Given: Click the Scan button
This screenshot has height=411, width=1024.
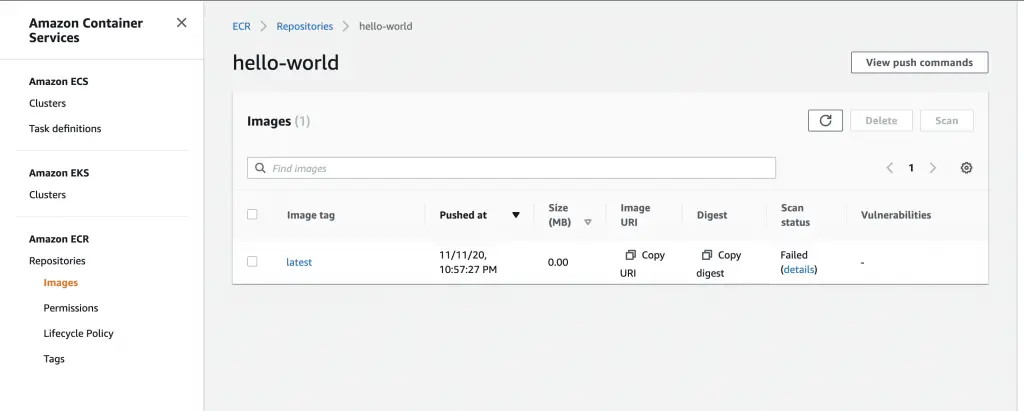Looking at the screenshot, I should pyautogui.click(x=947, y=120).
